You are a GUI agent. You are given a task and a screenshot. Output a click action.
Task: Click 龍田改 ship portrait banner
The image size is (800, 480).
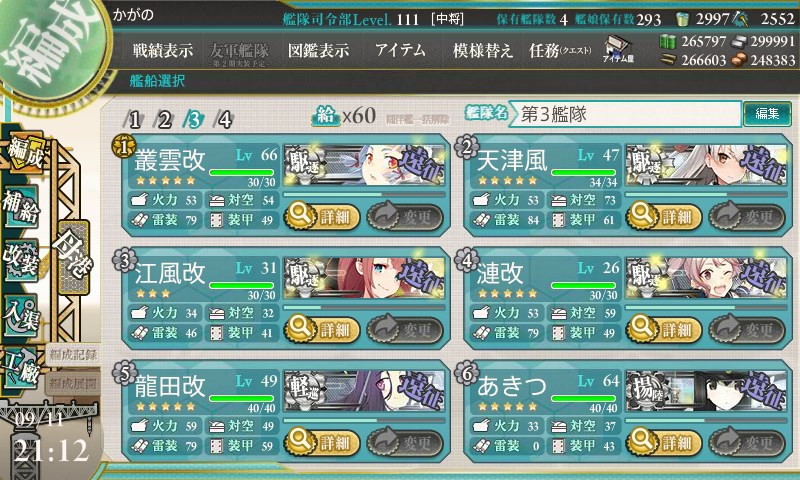(364, 391)
